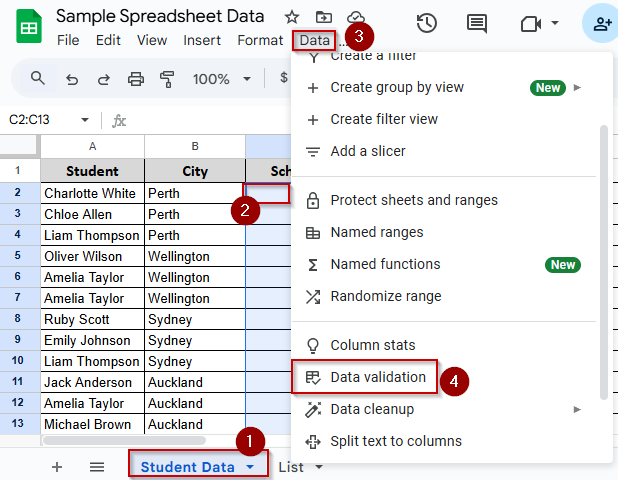Click the Undo arrow in toolbar

click(72, 79)
